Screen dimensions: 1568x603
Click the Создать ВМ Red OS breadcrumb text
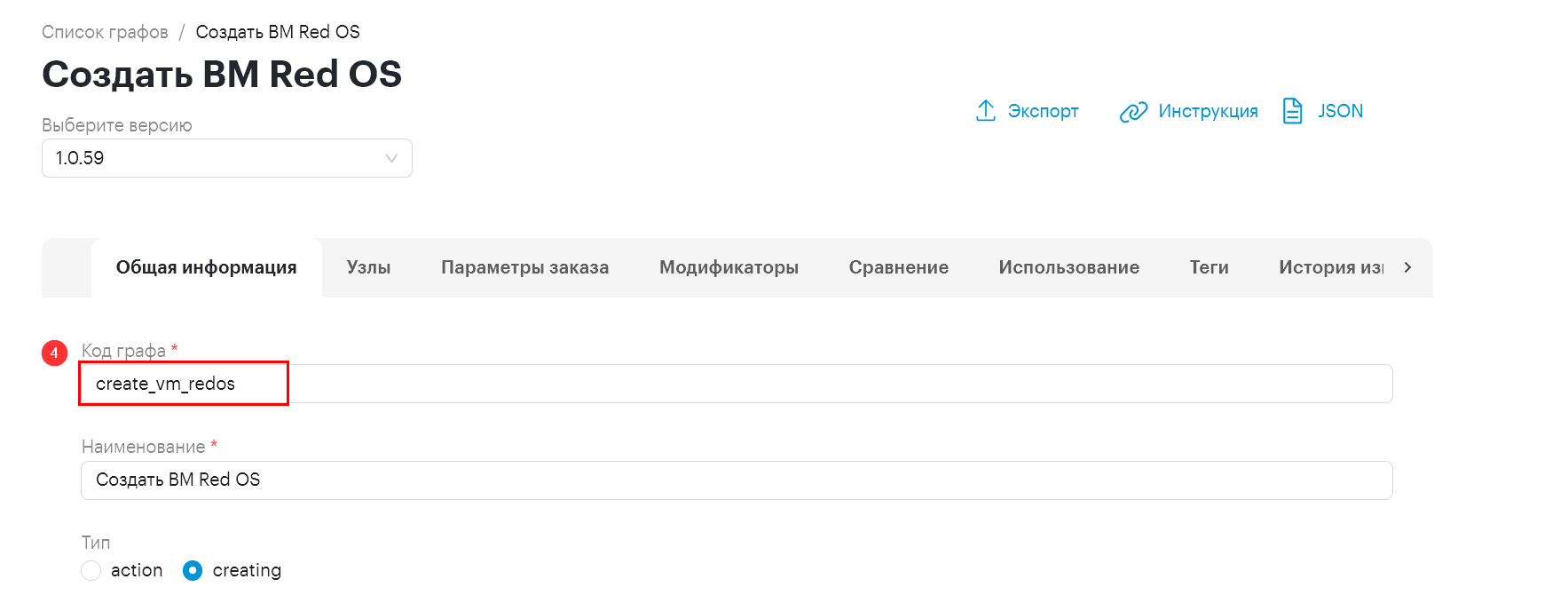click(x=278, y=32)
